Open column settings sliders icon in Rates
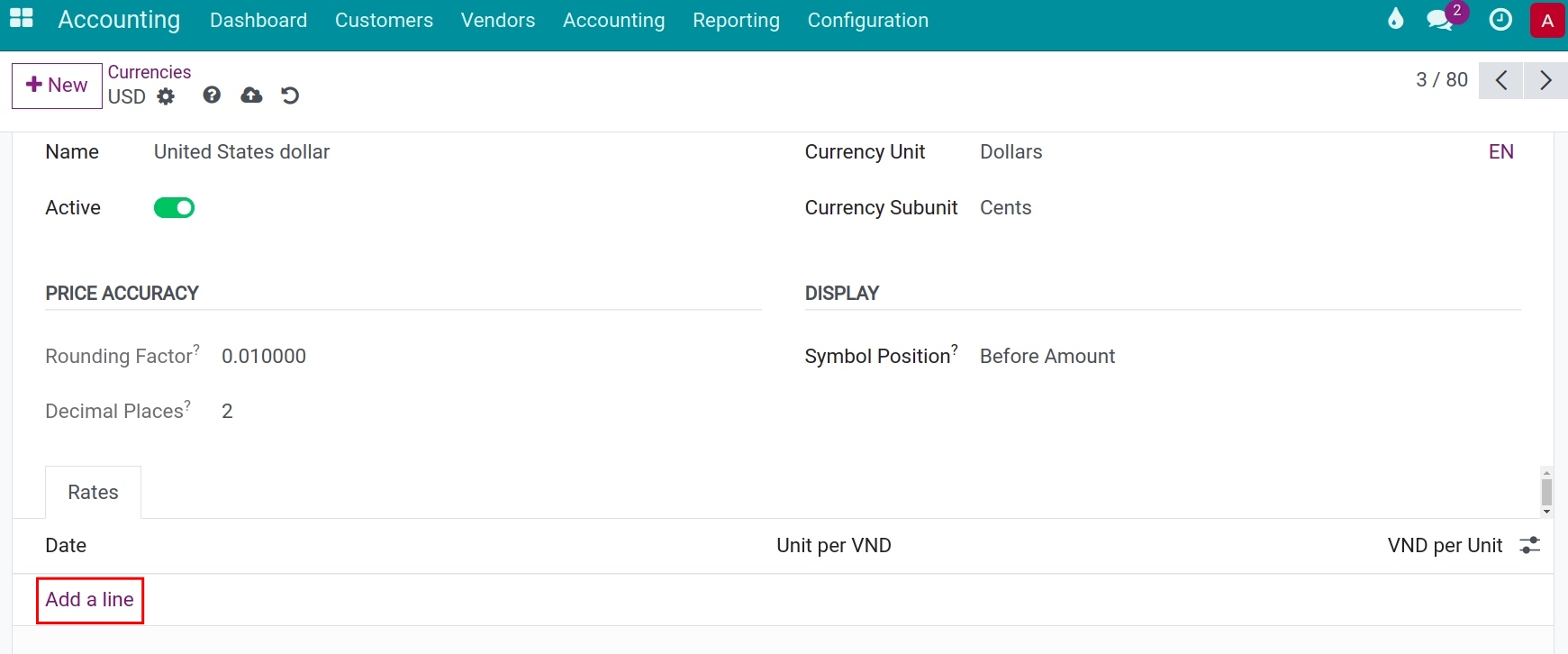Screen dimensions: 1568x654 click(1529, 545)
